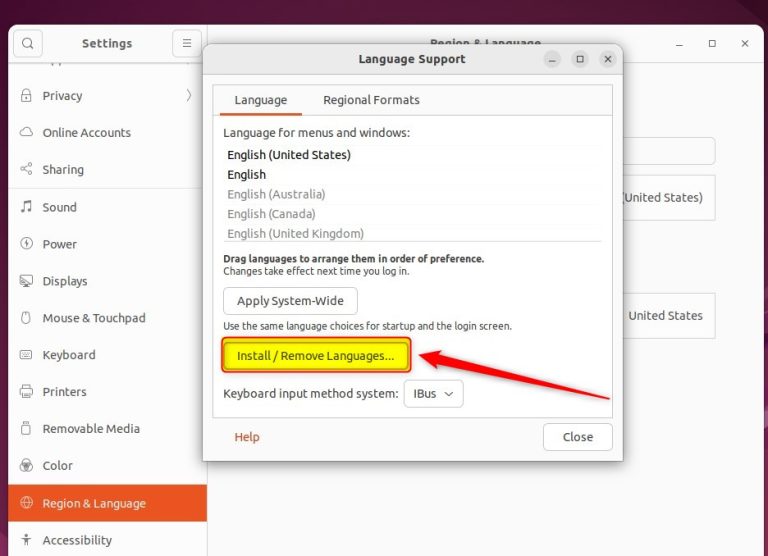Image resolution: width=768 pixels, height=556 pixels.
Task: Minimize the Settings window
Action: coord(679,44)
